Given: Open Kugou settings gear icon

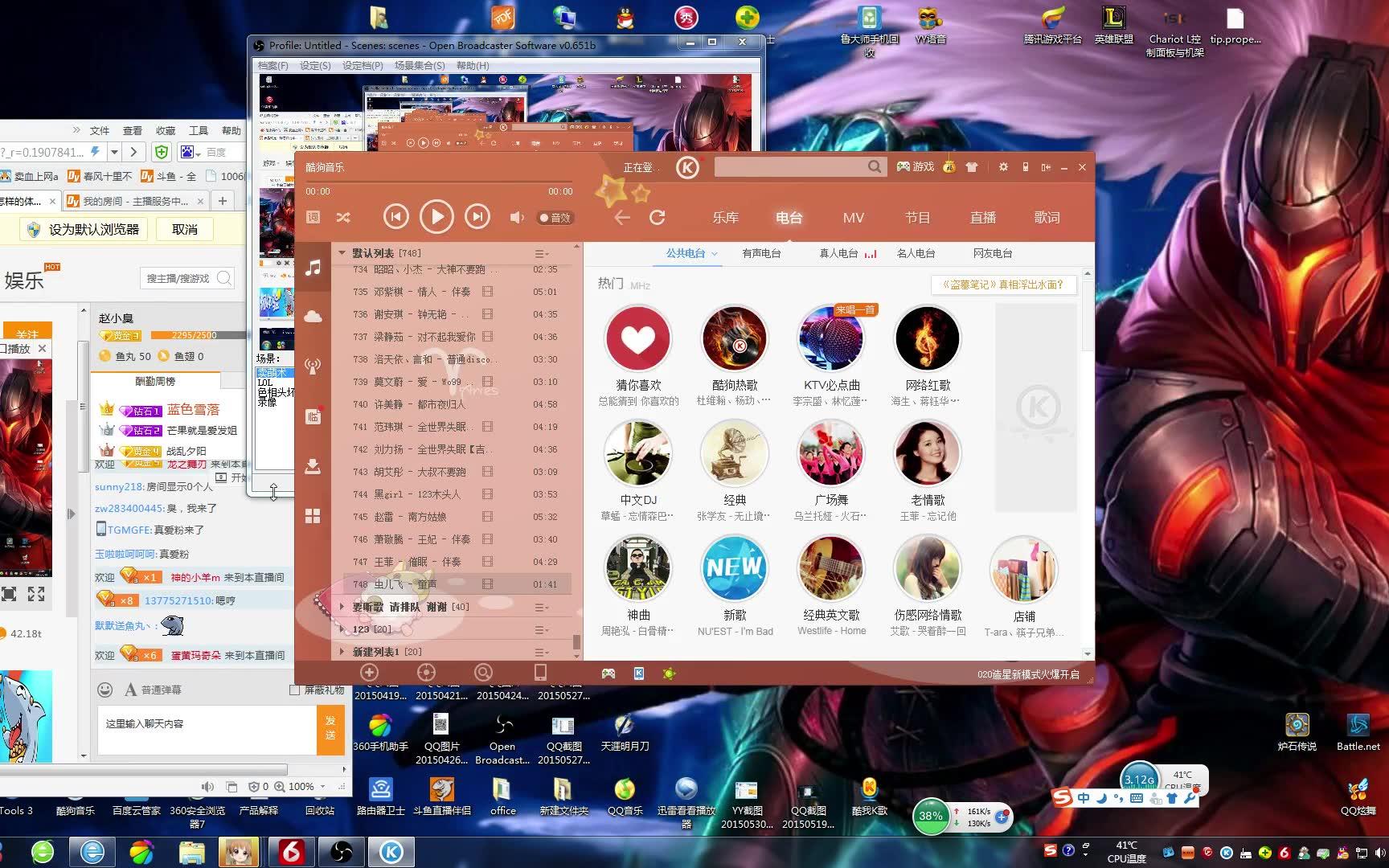Looking at the screenshot, I should tap(1003, 167).
